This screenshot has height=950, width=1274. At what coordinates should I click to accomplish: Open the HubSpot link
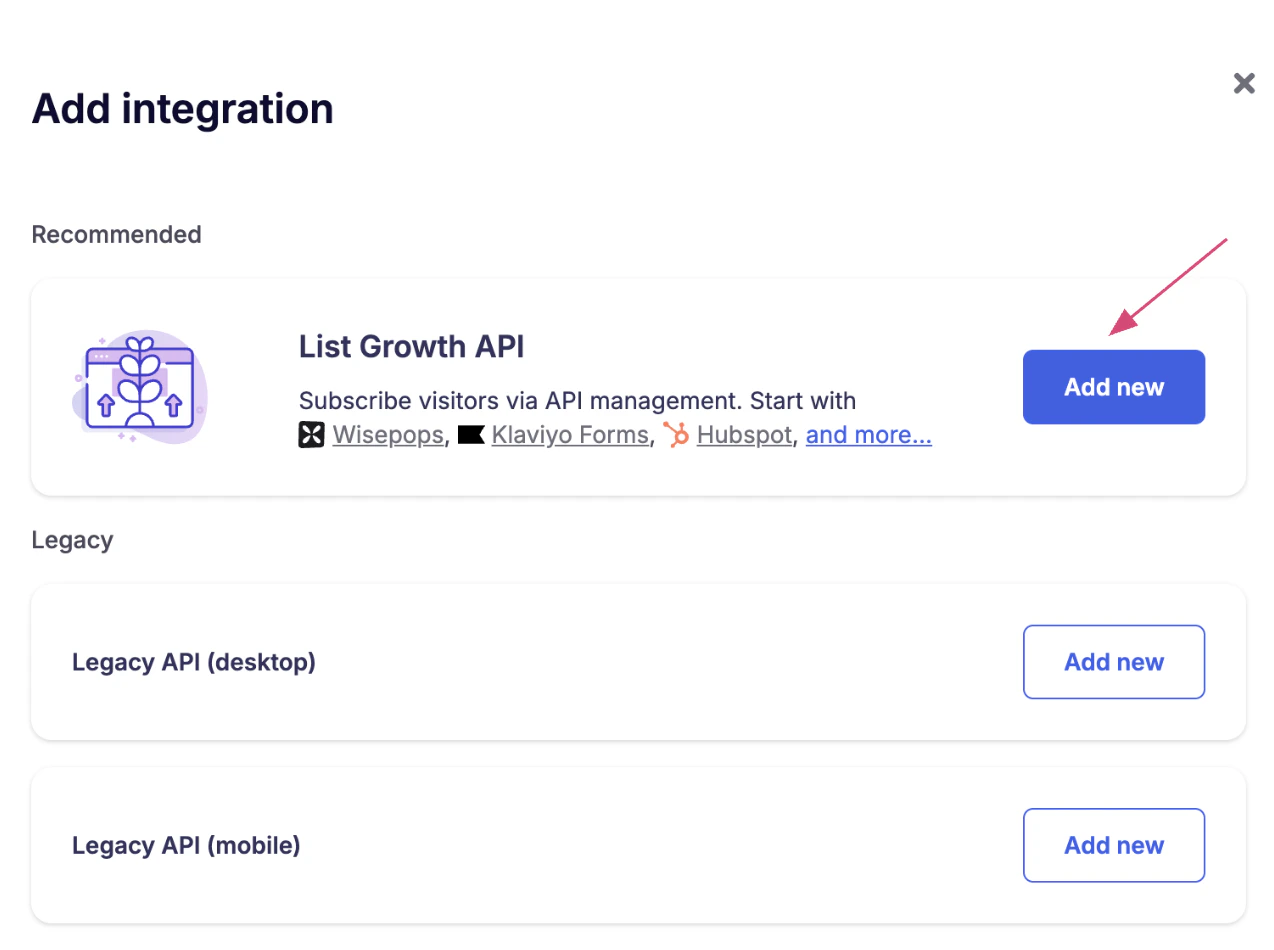pyautogui.click(x=744, y=434)
